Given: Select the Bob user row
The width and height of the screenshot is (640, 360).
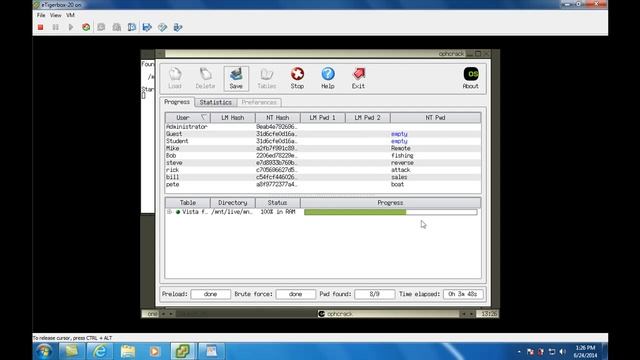Looking at the screenshot, I should pos(323,156).
